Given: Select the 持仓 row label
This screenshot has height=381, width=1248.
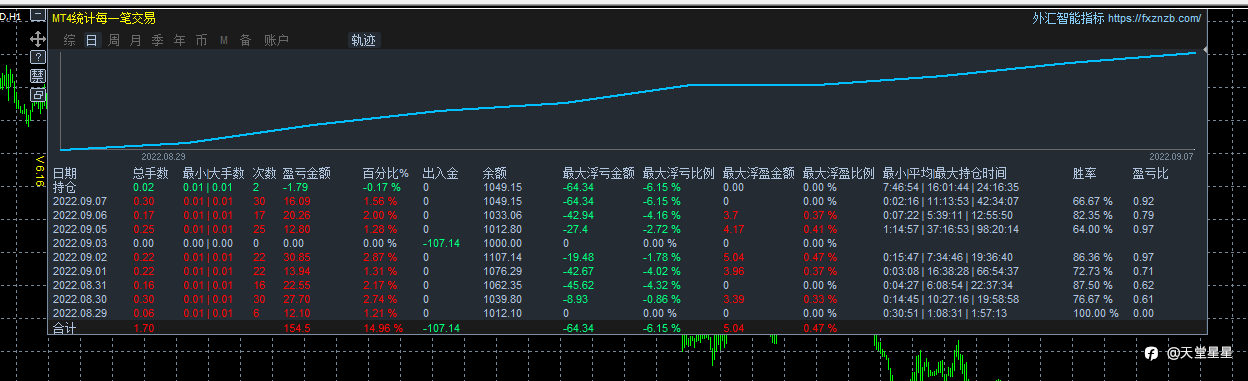Looking at the screenshot, I should [64, 187].
